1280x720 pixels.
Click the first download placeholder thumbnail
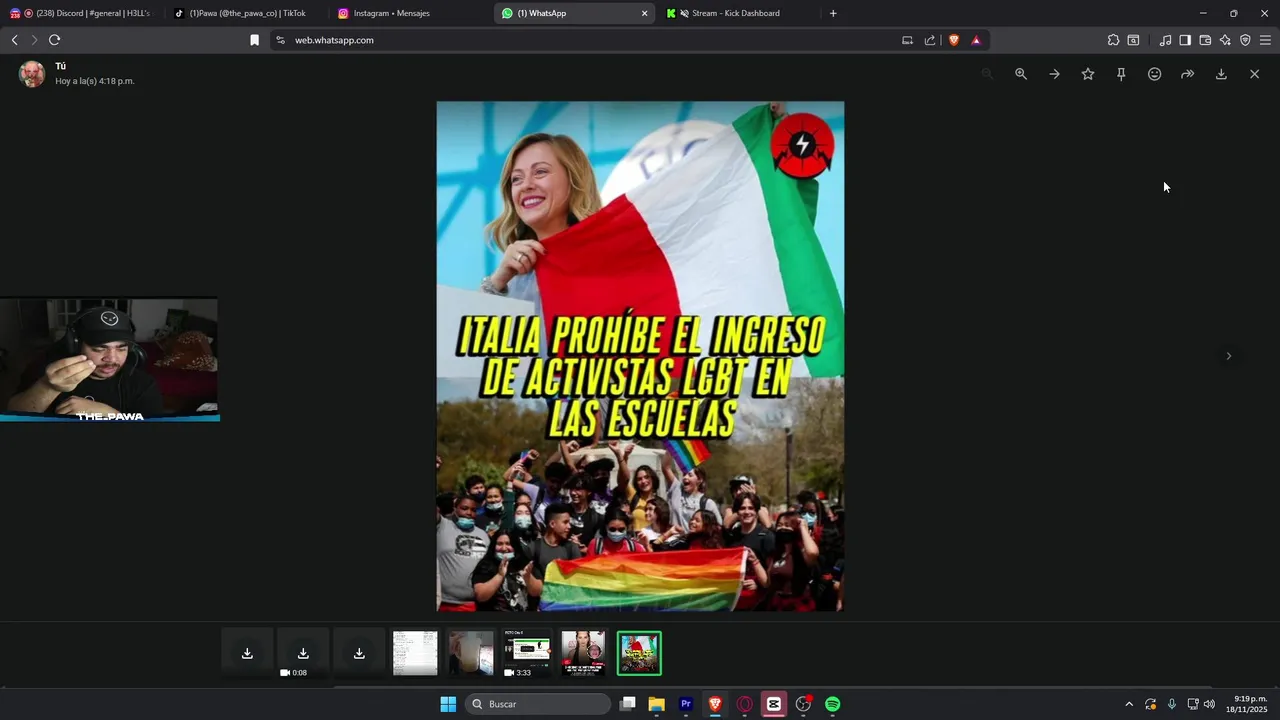(247, 654)
